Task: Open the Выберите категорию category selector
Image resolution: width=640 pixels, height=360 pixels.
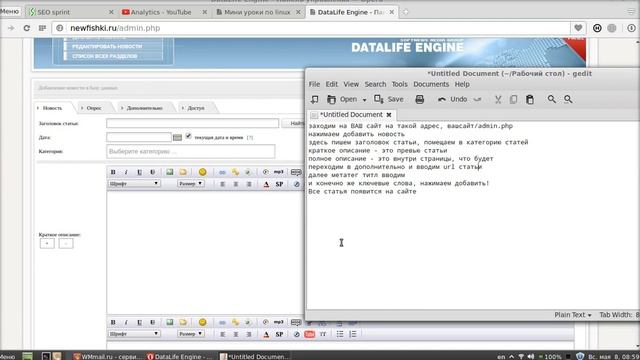Action: (191, 151)
